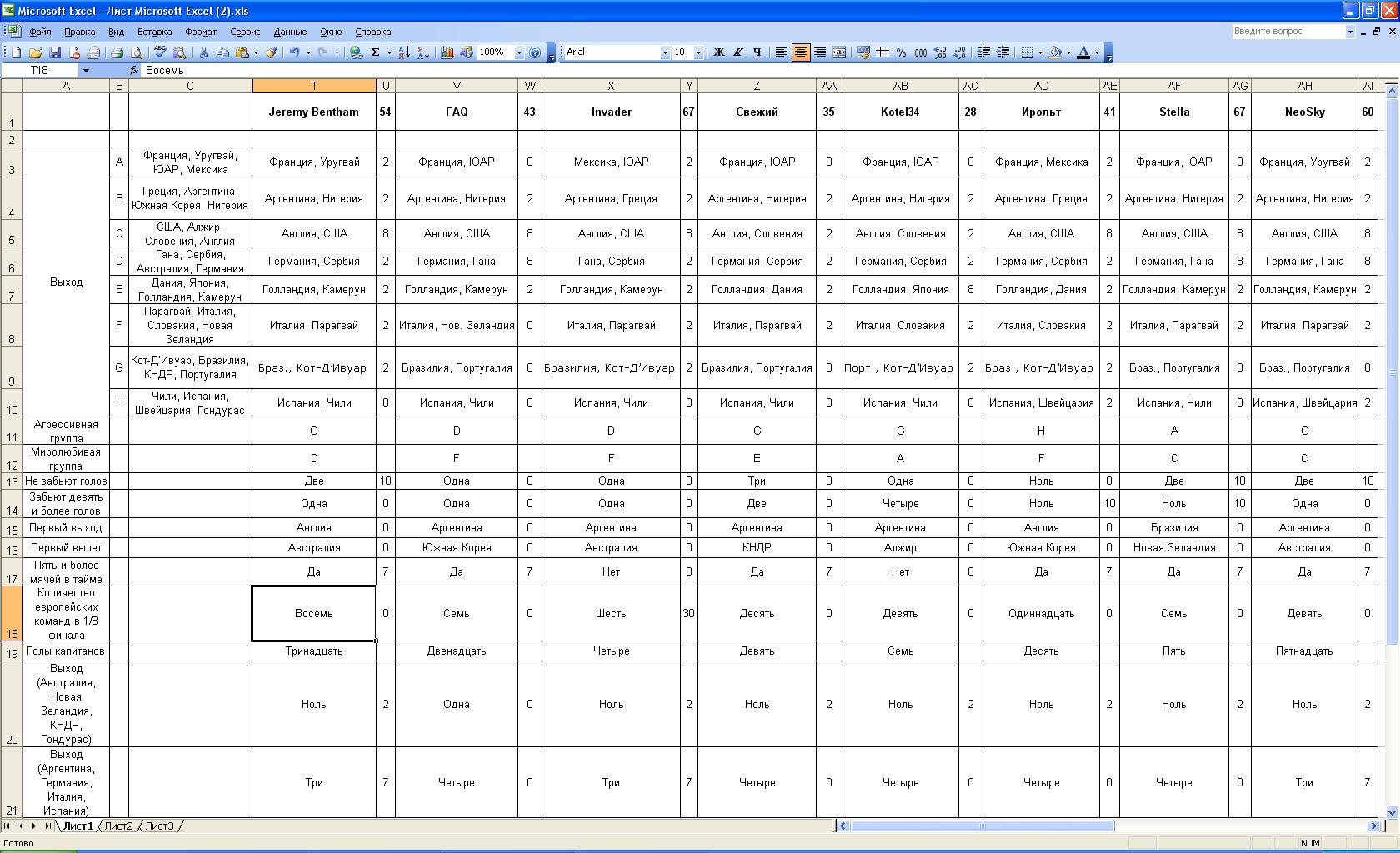1400x853 pixels.
Task: Click the Print icon in toolbar
Action: (117, 52)
